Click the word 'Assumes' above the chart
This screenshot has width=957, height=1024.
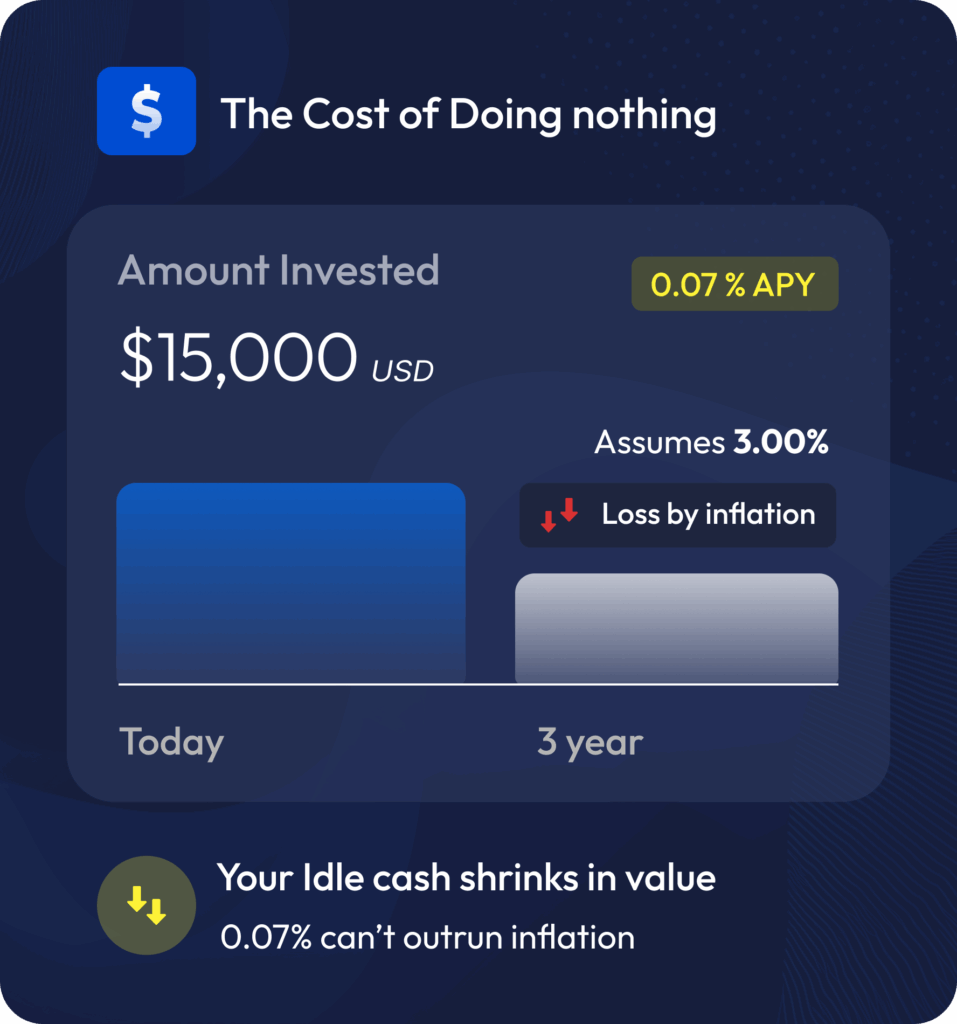click(659, 443)
